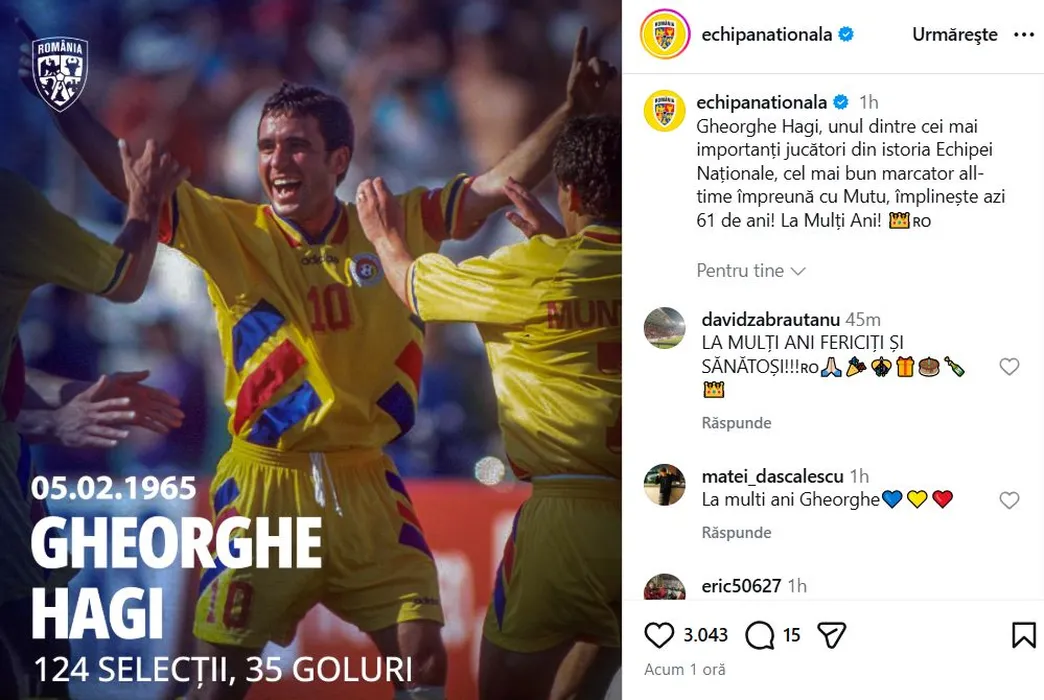Click the Gheorghe Hagi post image
This screenshot has width=1044, height=700.
click(x=311, y=350)
